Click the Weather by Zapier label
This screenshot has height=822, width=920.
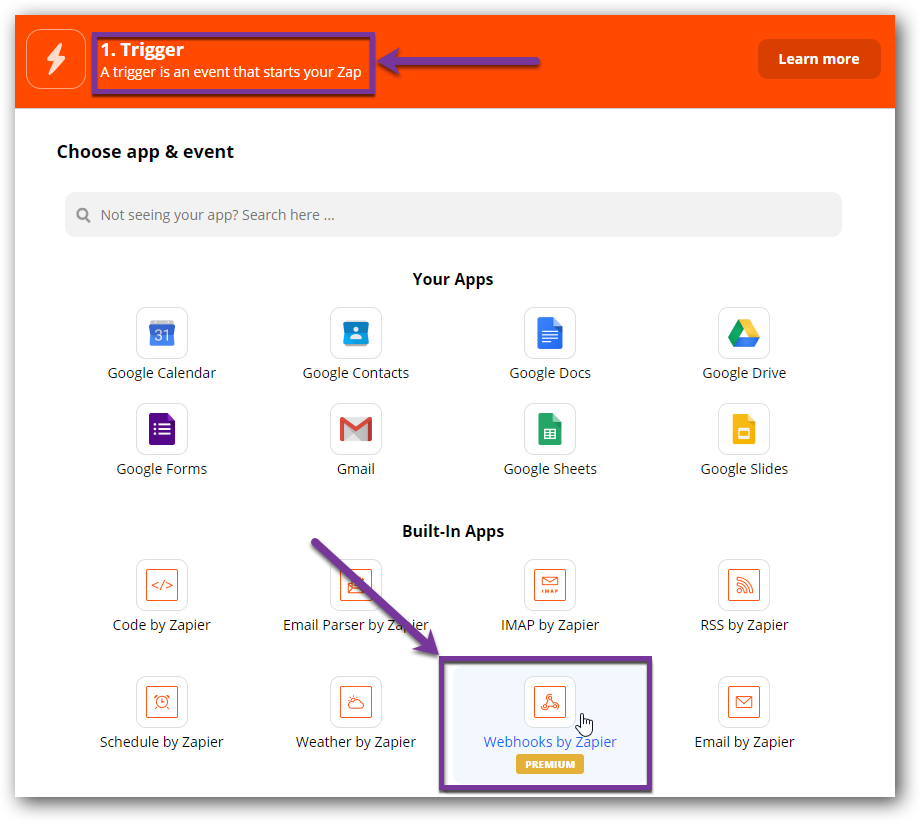click(x=356, y=742)
